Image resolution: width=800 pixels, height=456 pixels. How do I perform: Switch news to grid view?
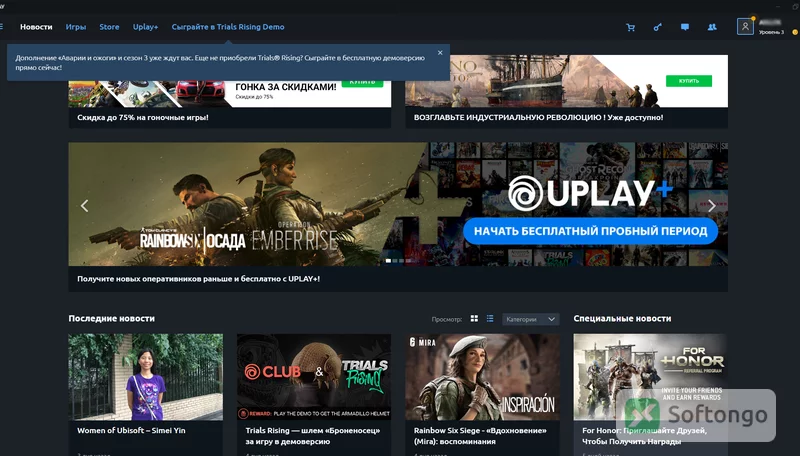tap(474, 319)
